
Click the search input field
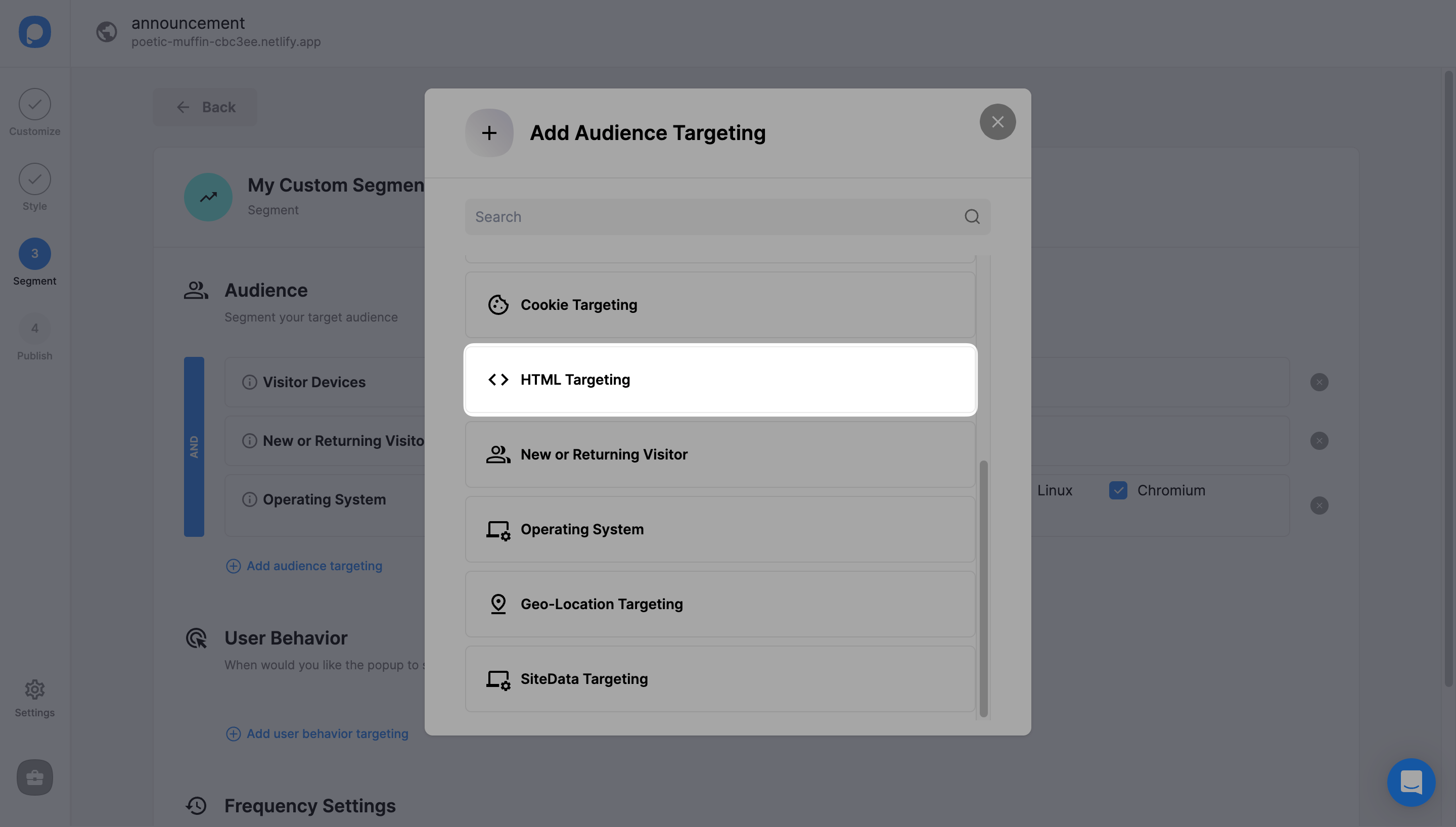coord(727,217)
